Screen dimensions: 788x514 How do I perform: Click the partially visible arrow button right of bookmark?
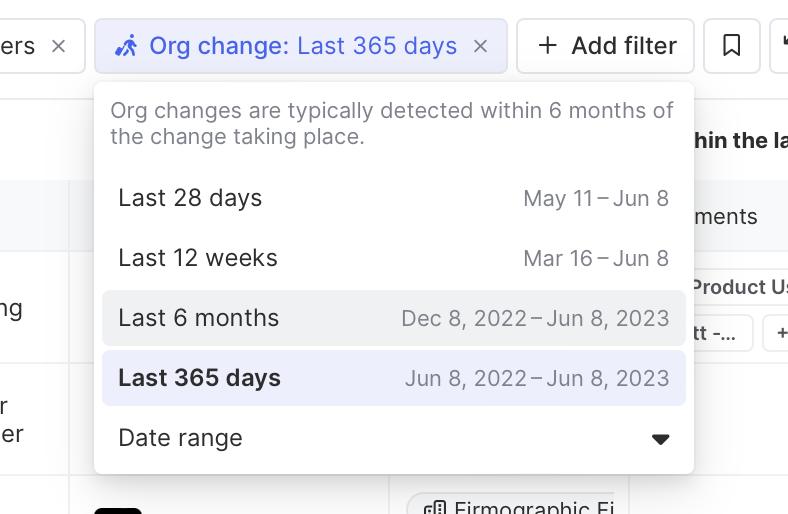tap(780, 46)
